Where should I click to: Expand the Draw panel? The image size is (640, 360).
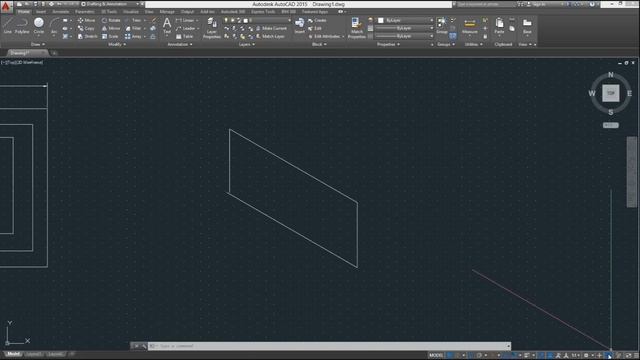point(38,44)
